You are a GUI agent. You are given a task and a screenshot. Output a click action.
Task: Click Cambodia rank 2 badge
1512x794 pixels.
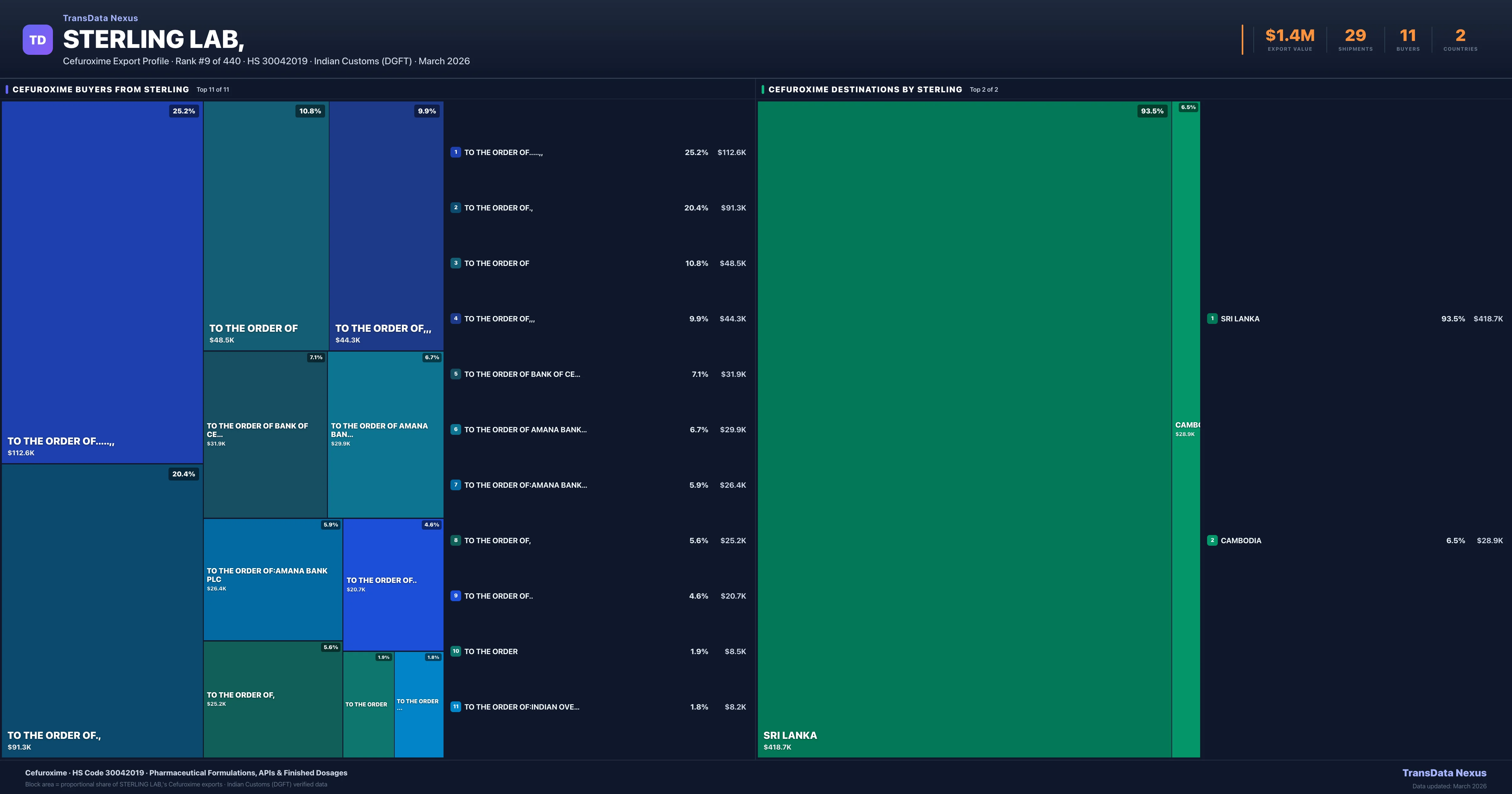1212,540
